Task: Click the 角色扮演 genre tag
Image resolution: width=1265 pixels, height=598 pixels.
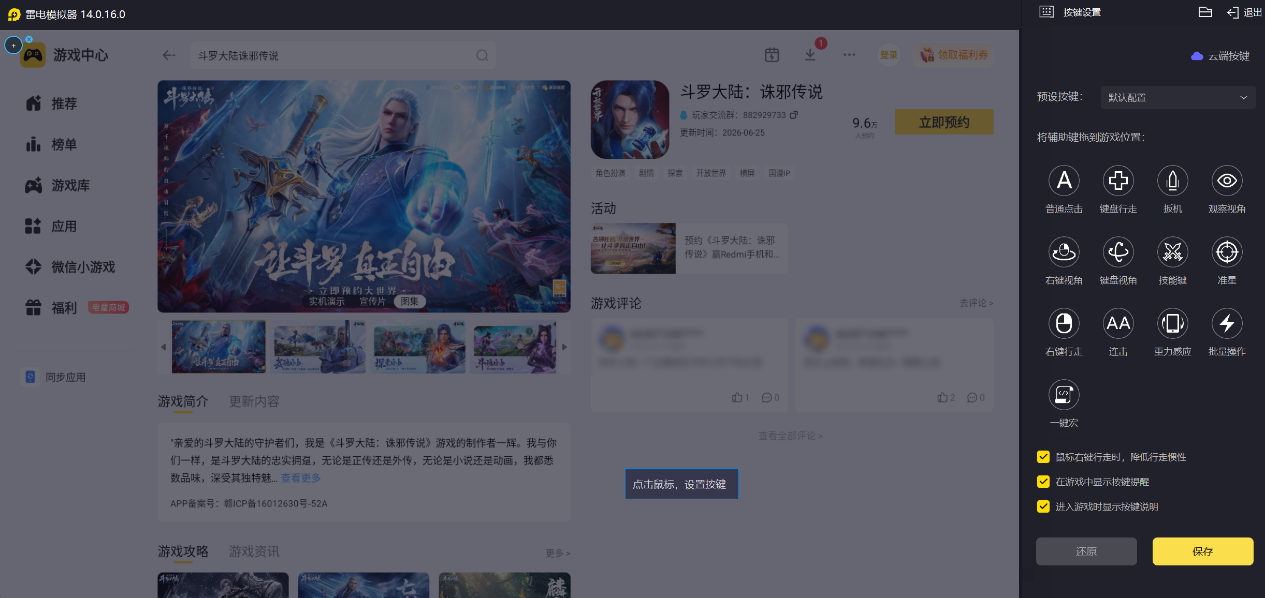Action: [x=610, y=173]
